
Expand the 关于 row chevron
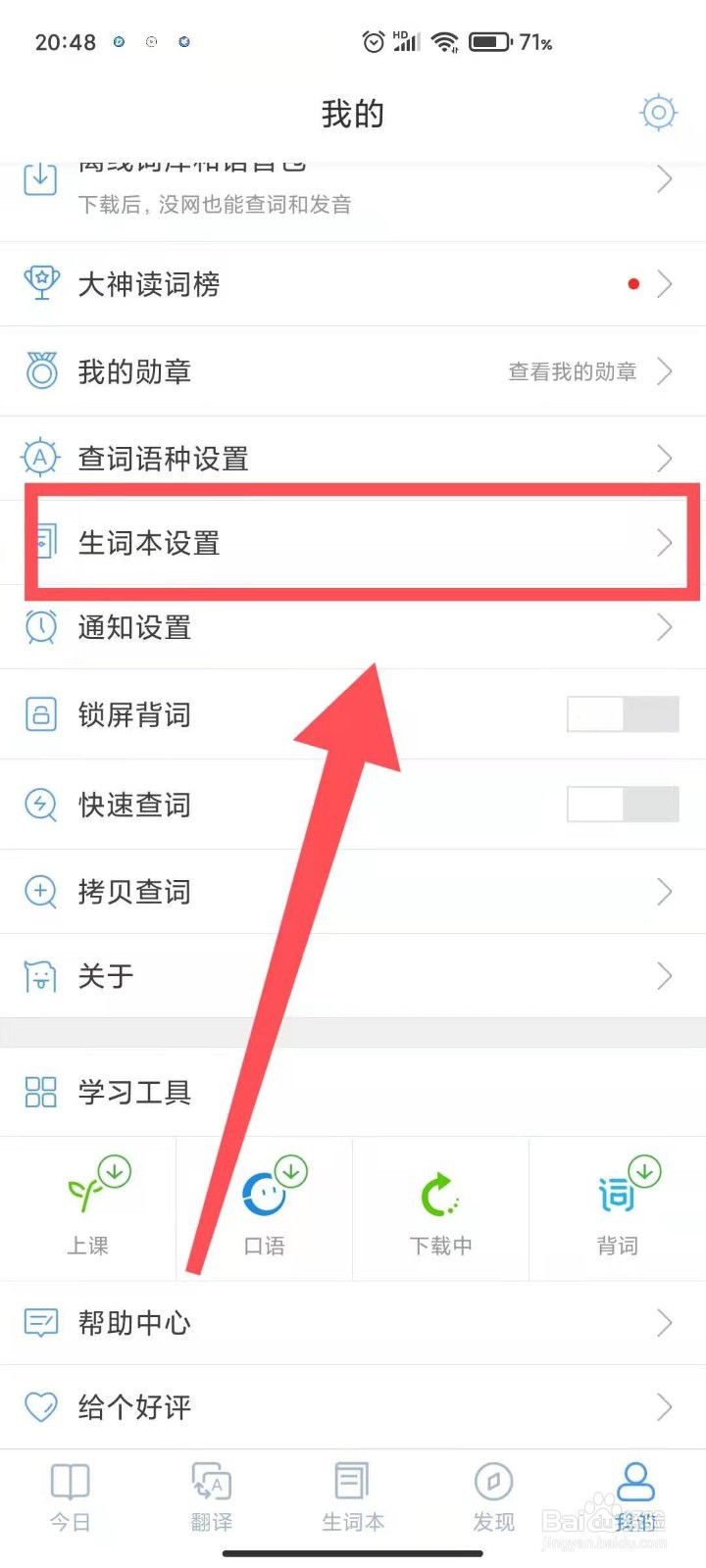coord(665,975)
